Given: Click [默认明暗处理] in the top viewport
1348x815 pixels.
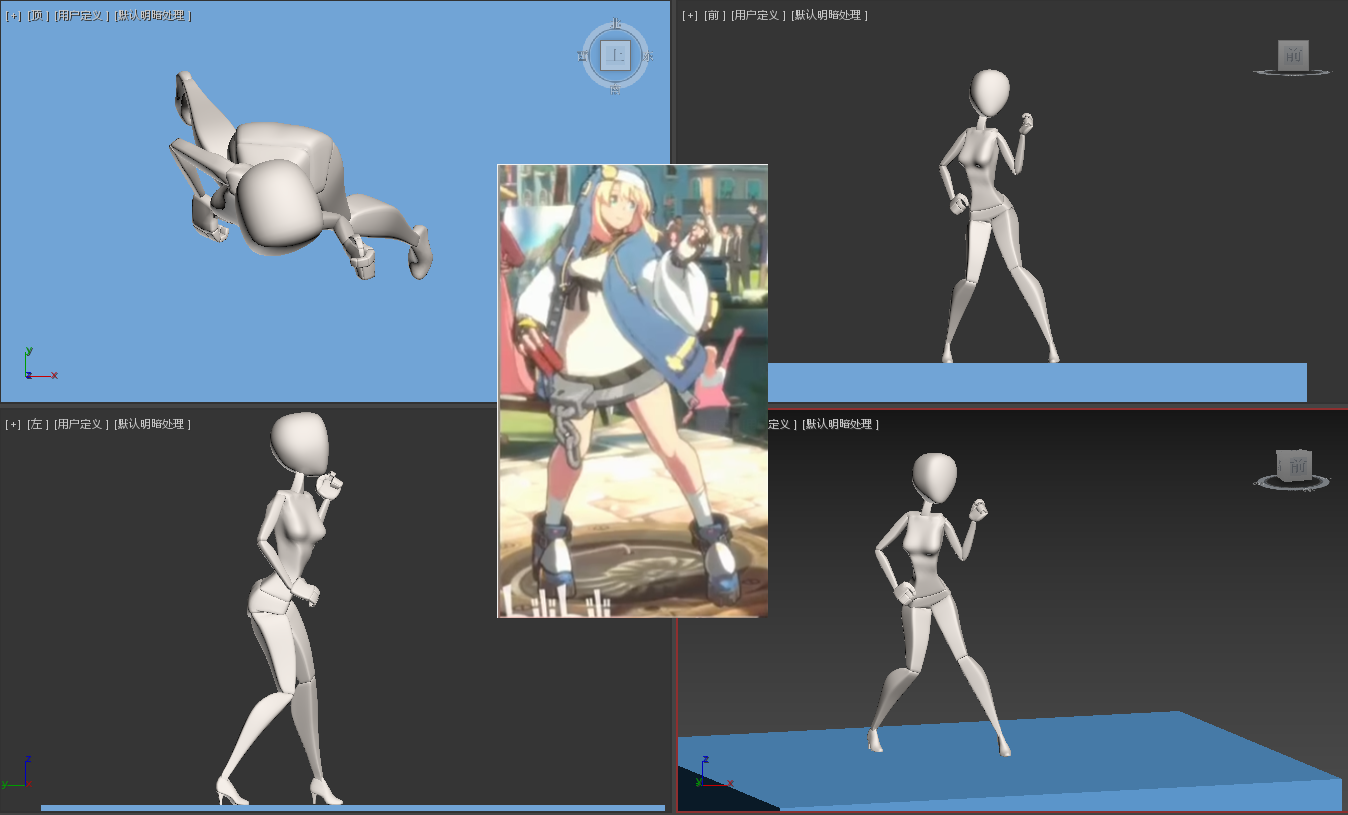Looking at the screenshot, I should pos(152,16).
